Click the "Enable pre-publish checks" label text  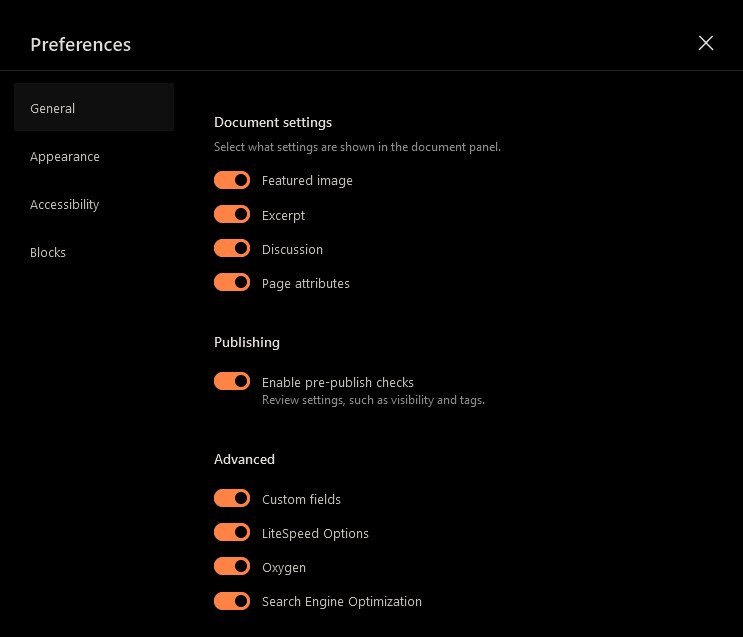[x=338, y=382]
